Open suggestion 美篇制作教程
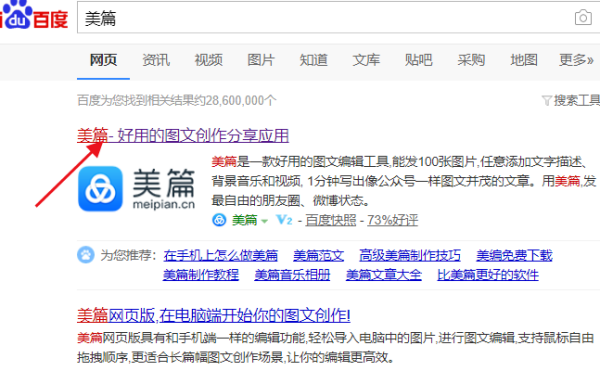Viewport: 600px width, 371px height. [x=201, y=275]
